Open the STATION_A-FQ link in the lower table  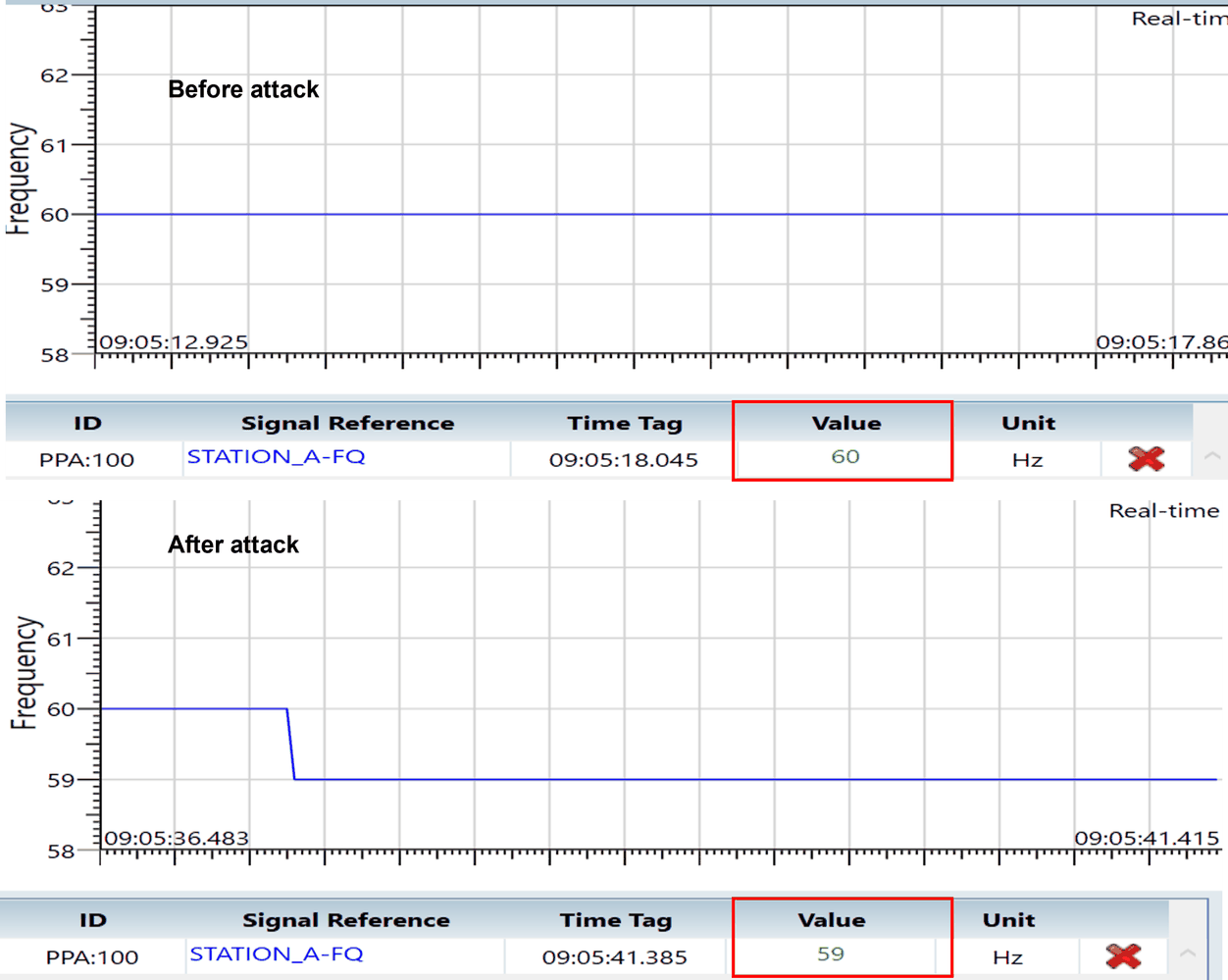coord(276,954)
